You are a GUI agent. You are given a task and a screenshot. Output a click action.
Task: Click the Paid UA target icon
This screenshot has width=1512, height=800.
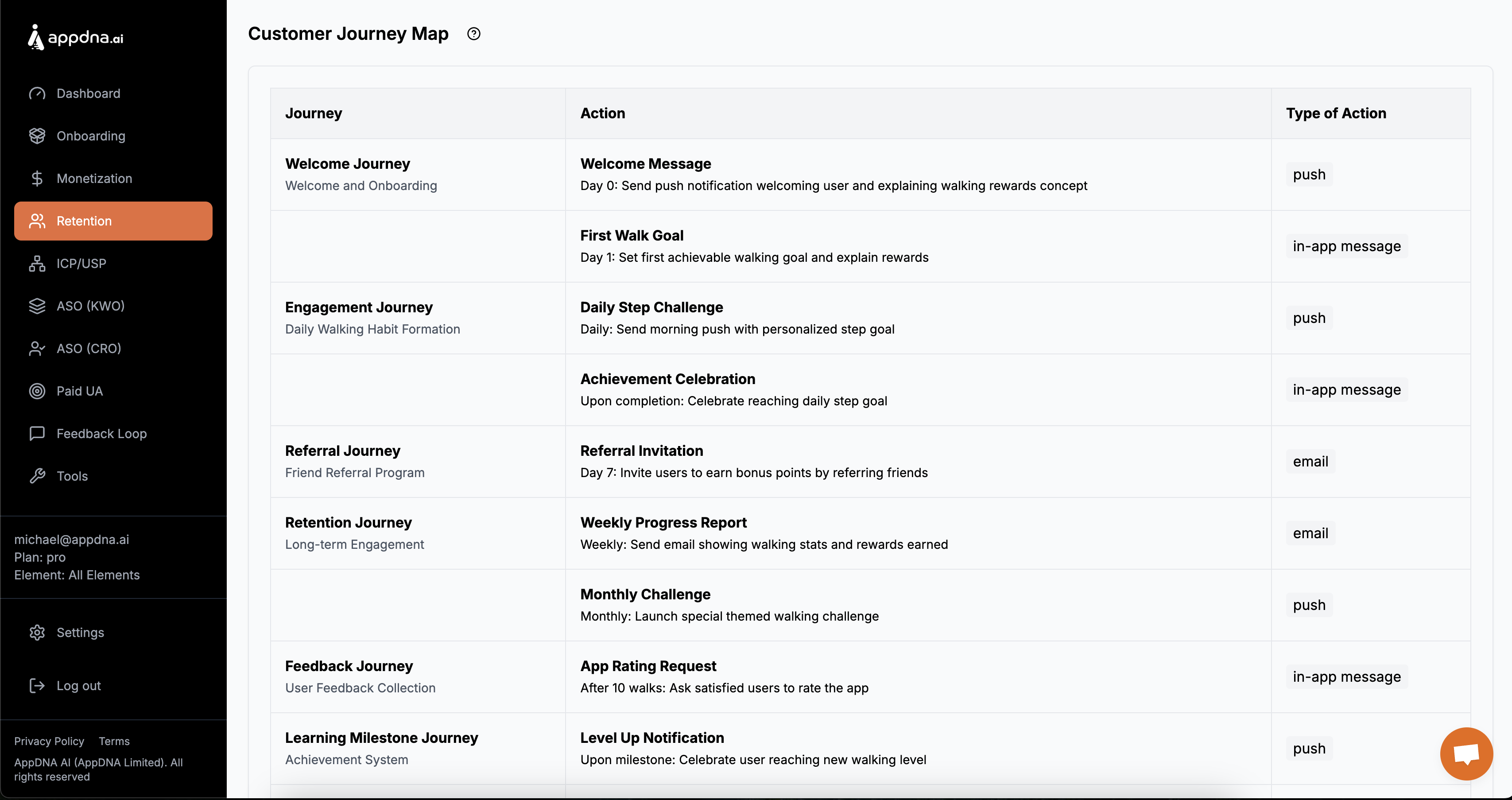(x=37, y=391)
